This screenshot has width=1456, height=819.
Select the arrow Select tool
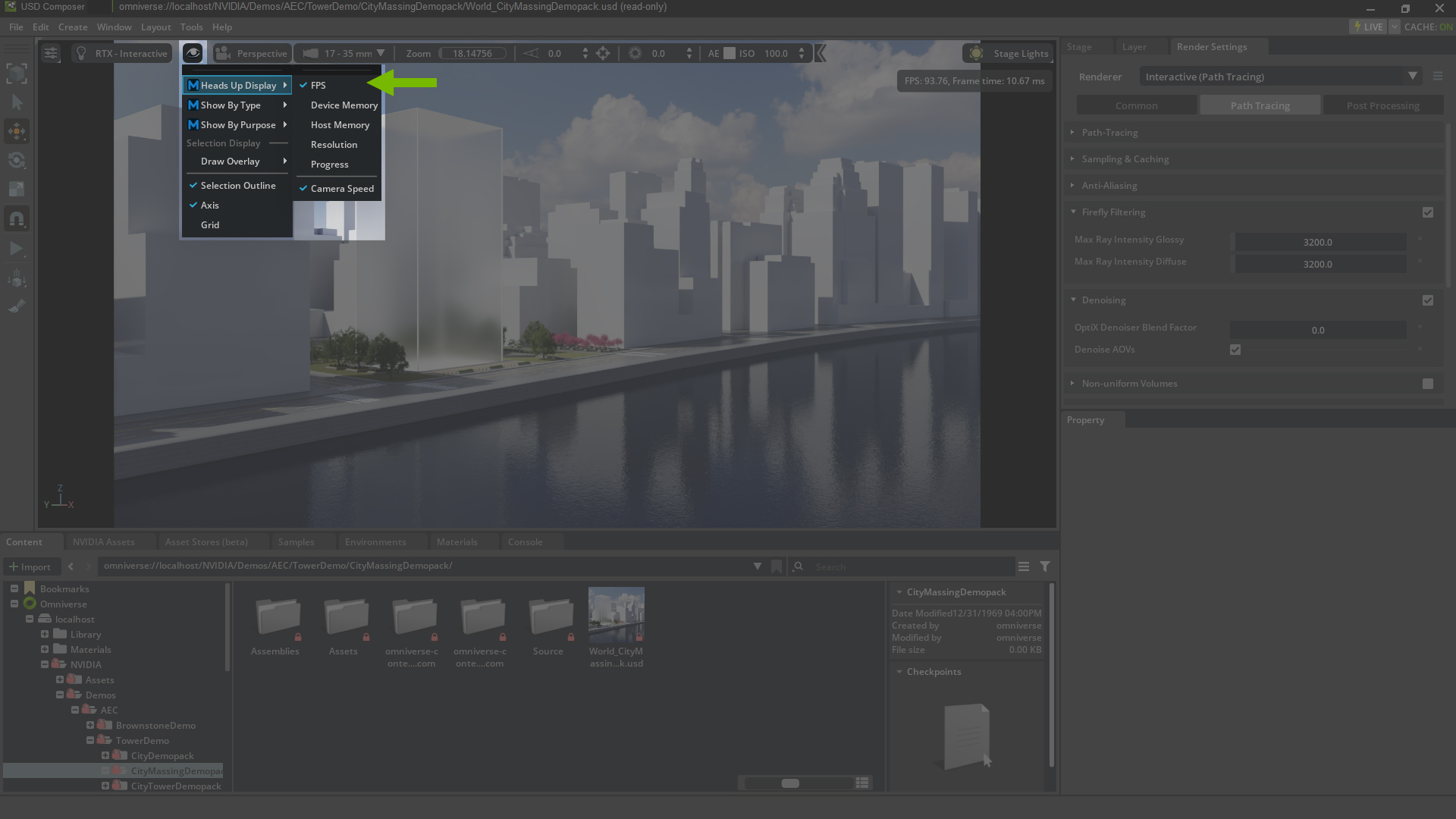click(x=17, y=102)
